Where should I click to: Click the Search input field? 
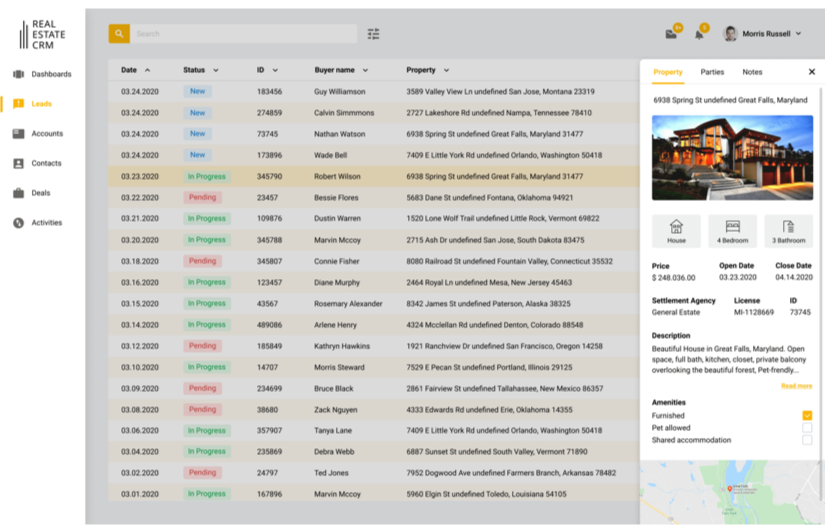coord(244,34)
